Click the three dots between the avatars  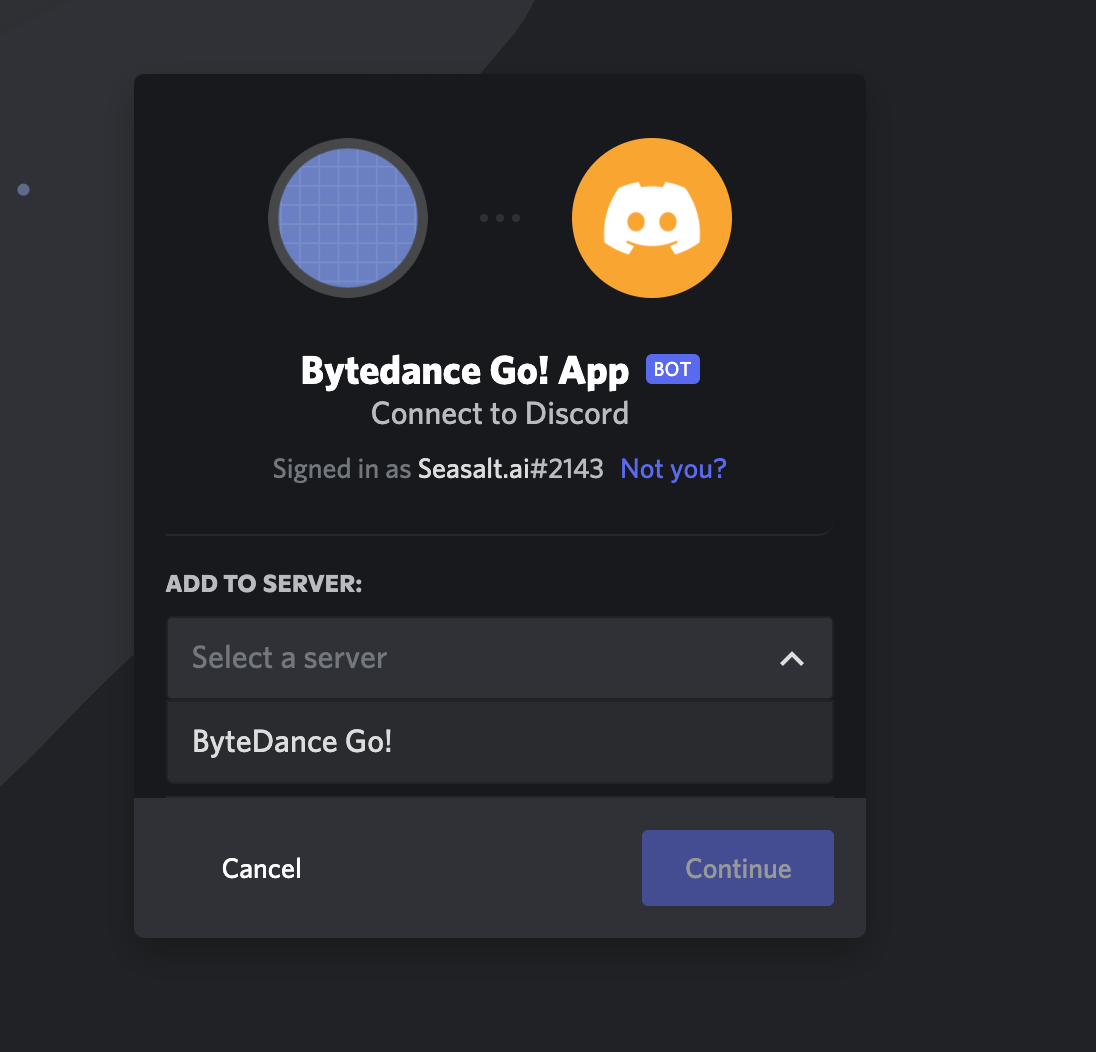(499, 218)
